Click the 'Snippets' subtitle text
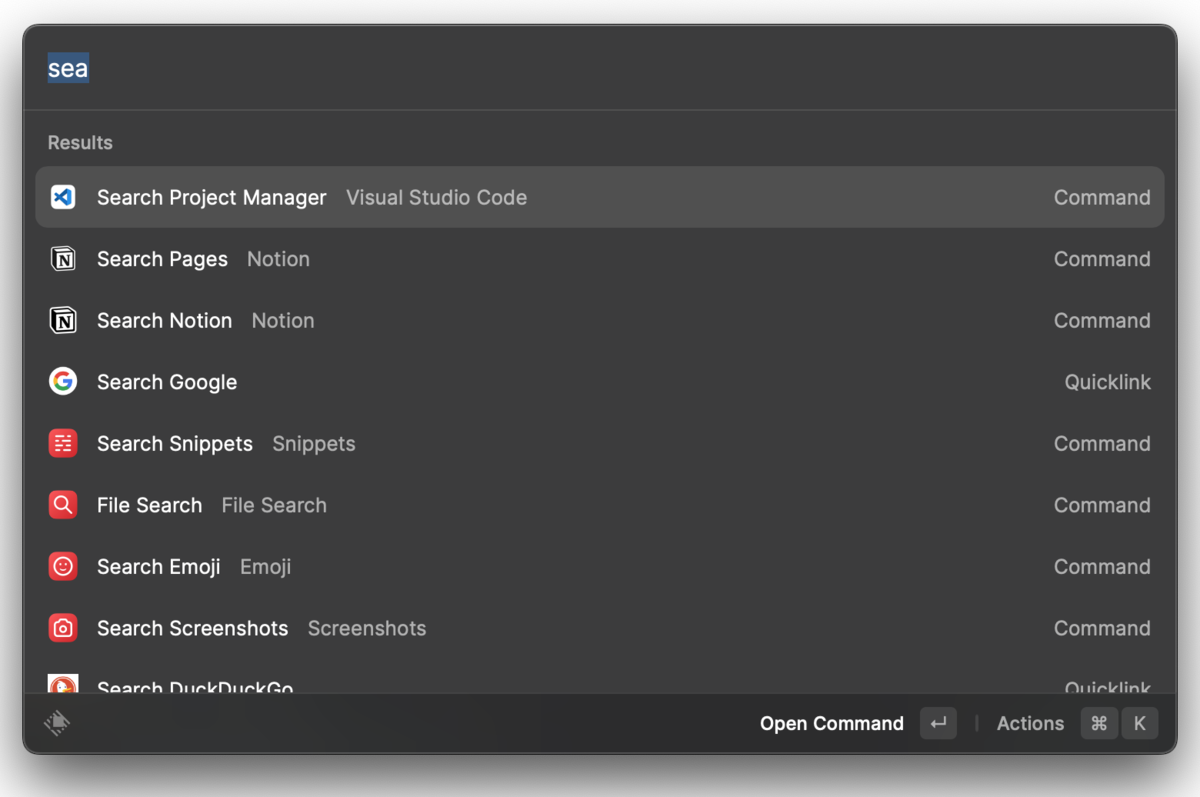The width and height of the screenshot is (1200, 797). tap(314, 443)
